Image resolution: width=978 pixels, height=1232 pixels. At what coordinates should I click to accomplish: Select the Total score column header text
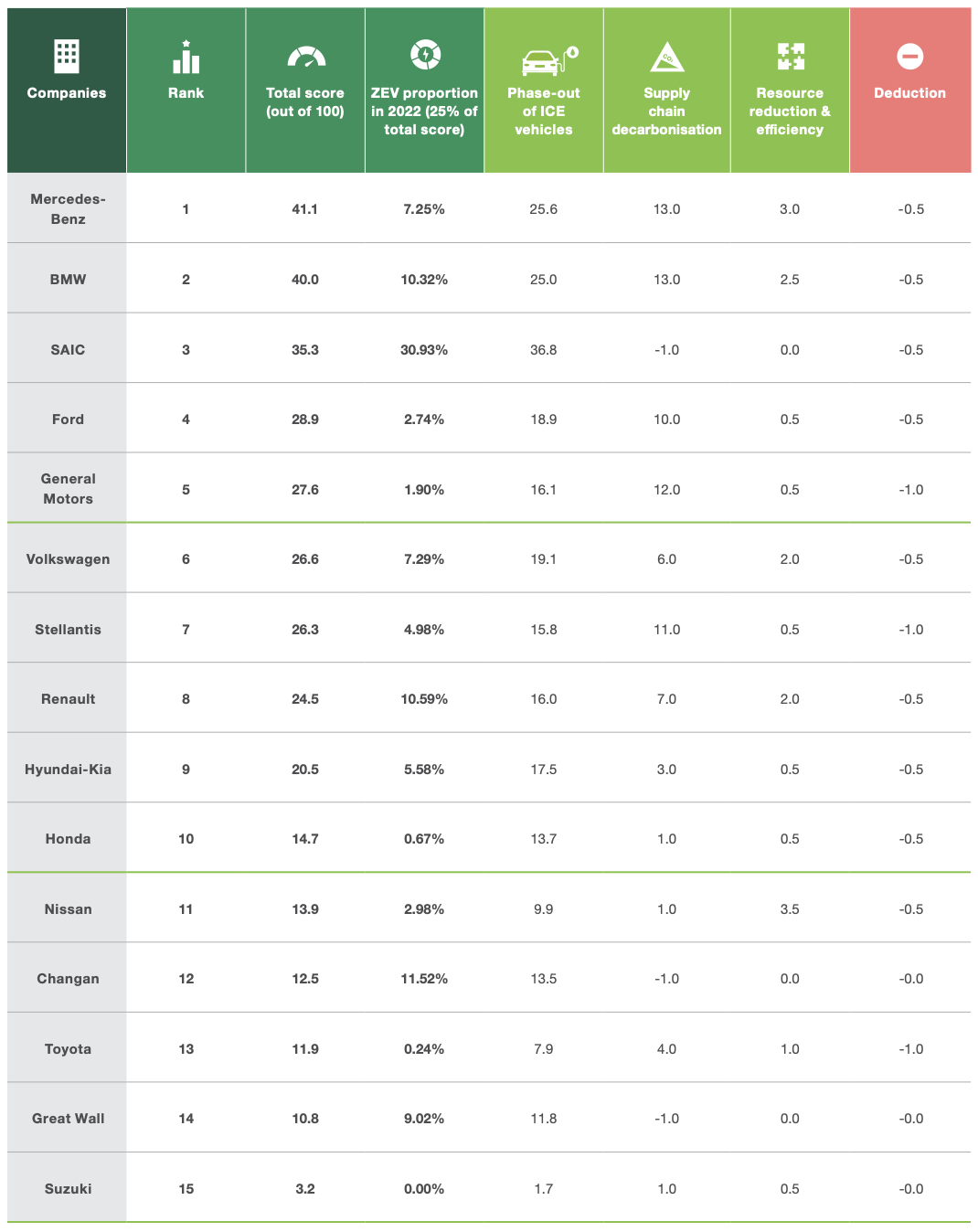(305, 102)
